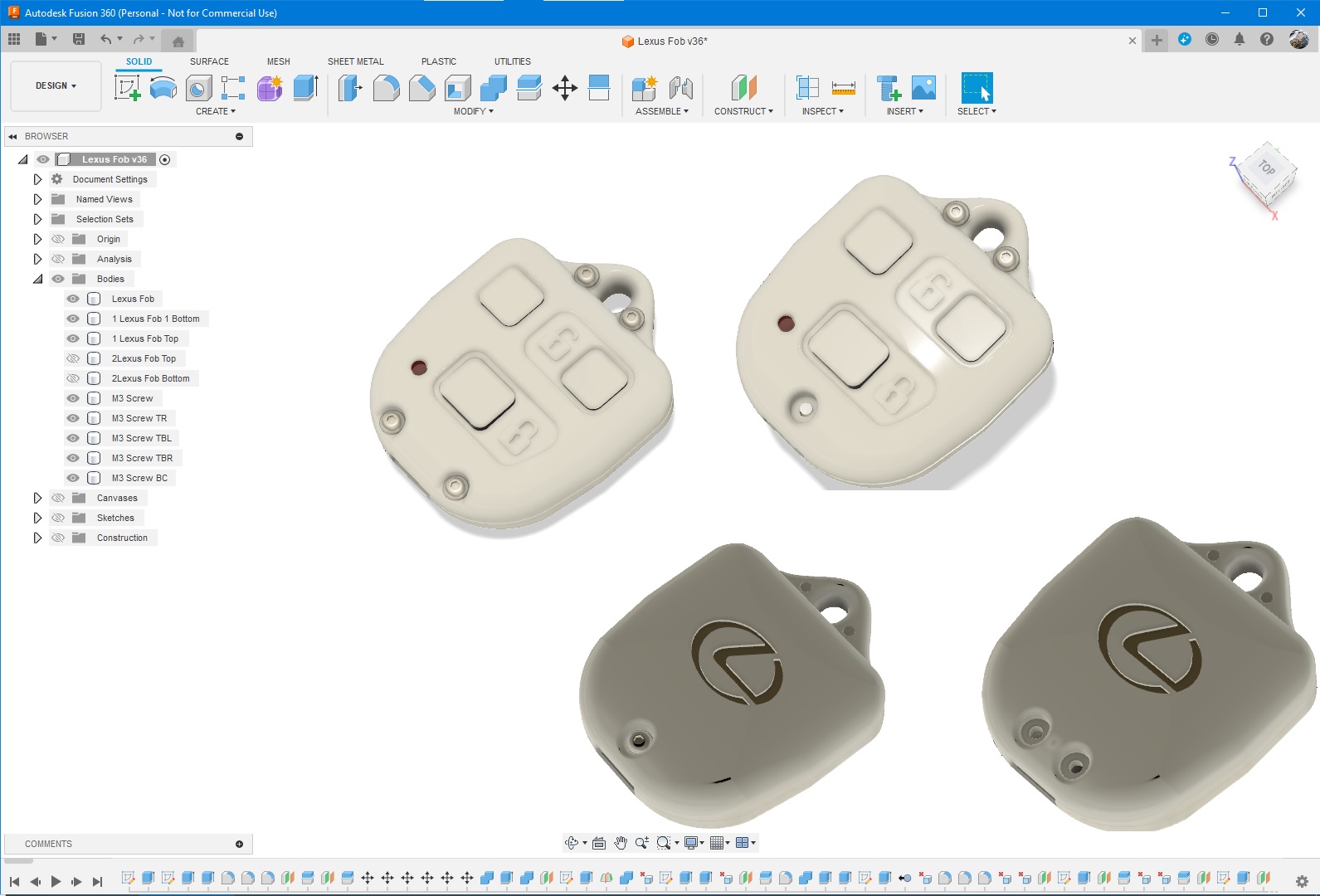
Task: Switch to the SURFACE tab
Action: tap(209, 61)
